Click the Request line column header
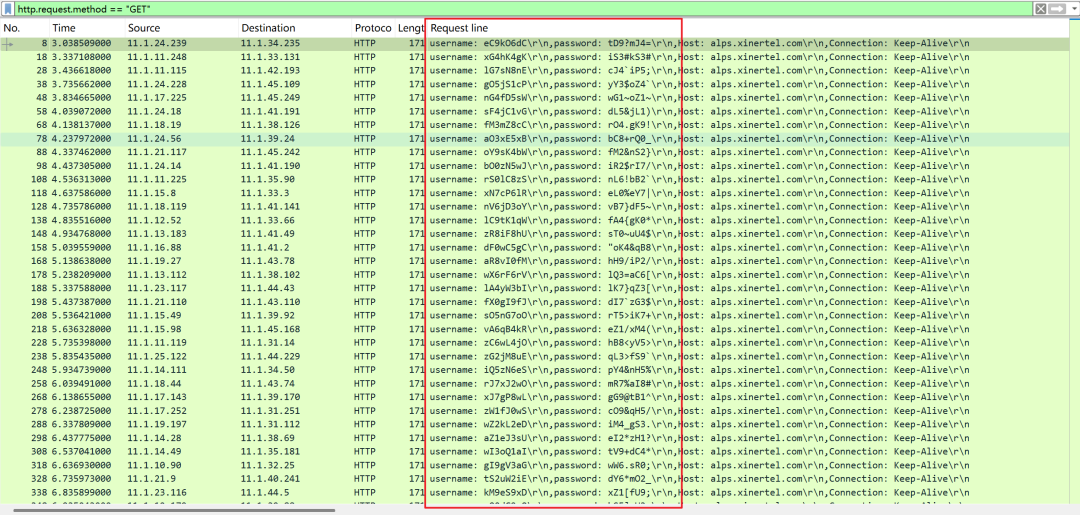 click(x=459, y=28)
